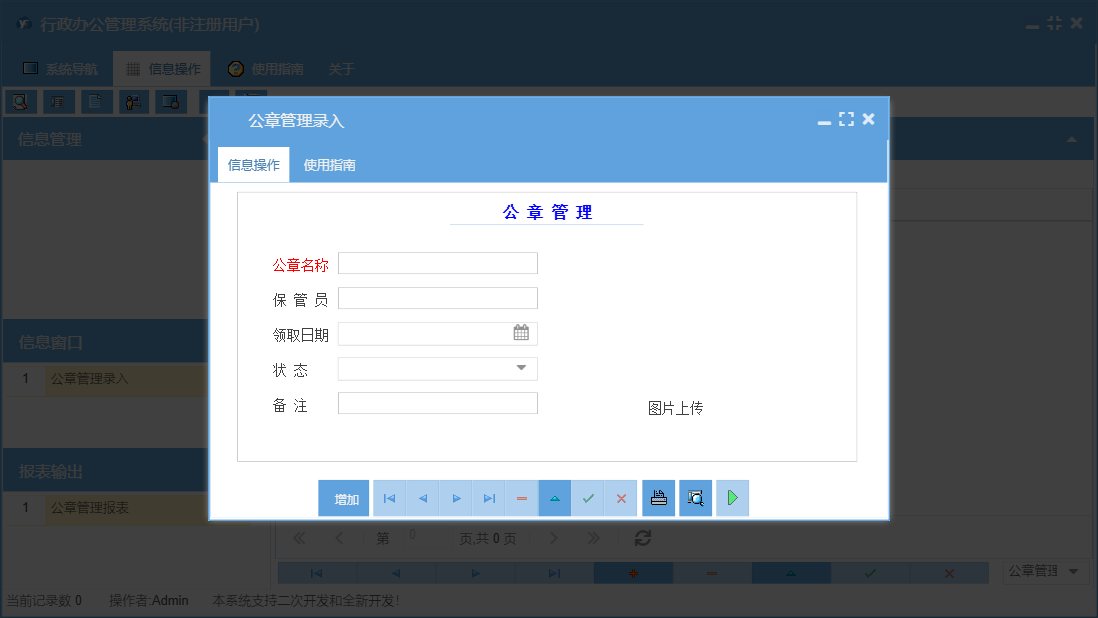Screen dimensions: 1098x618
Task: Open the user management toolbar icon
Action: 134,101
